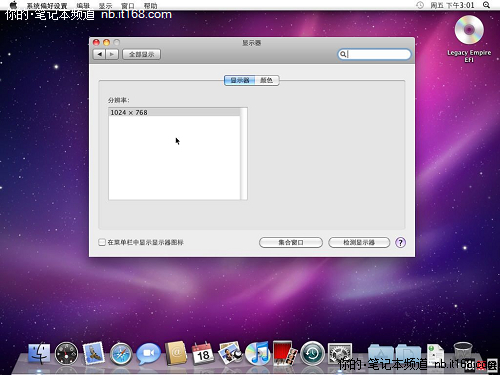Open the 窗口 menu
The width and height of the screenshot is (500, 375).
coord(128,6)
